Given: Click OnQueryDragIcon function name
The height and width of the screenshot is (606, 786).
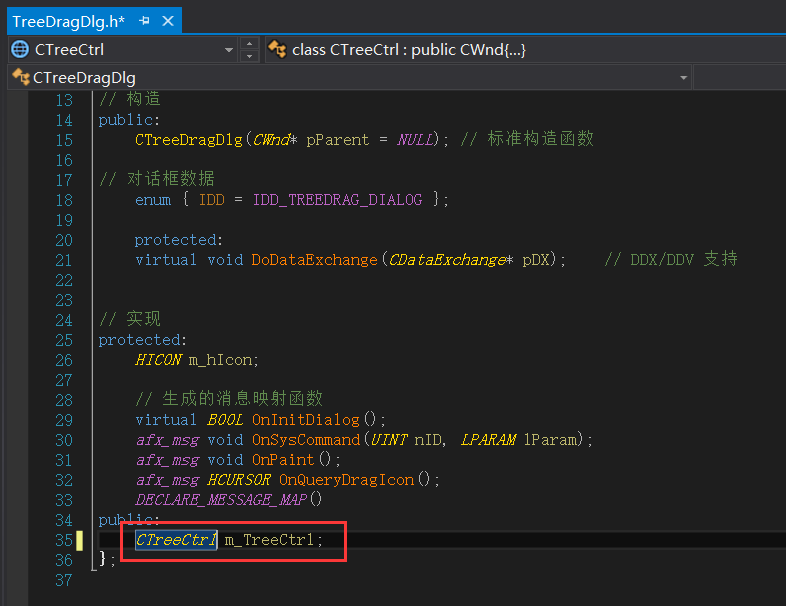Looking at the screenshot, I should click(347, 480).
